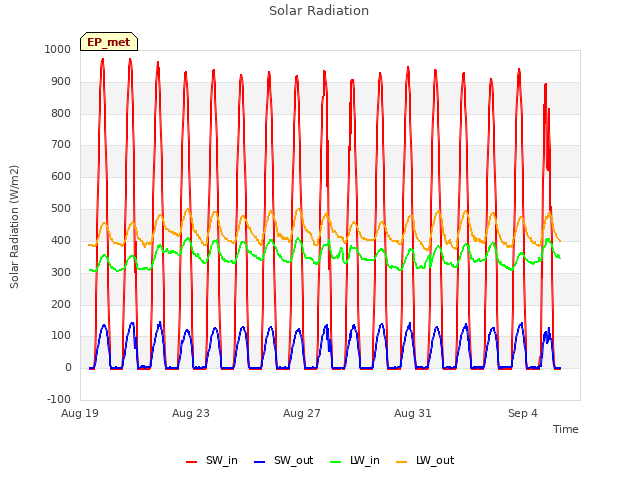Click the -100 y-axis label
This screenshot has height=480, width=640.
click(59, 399)
